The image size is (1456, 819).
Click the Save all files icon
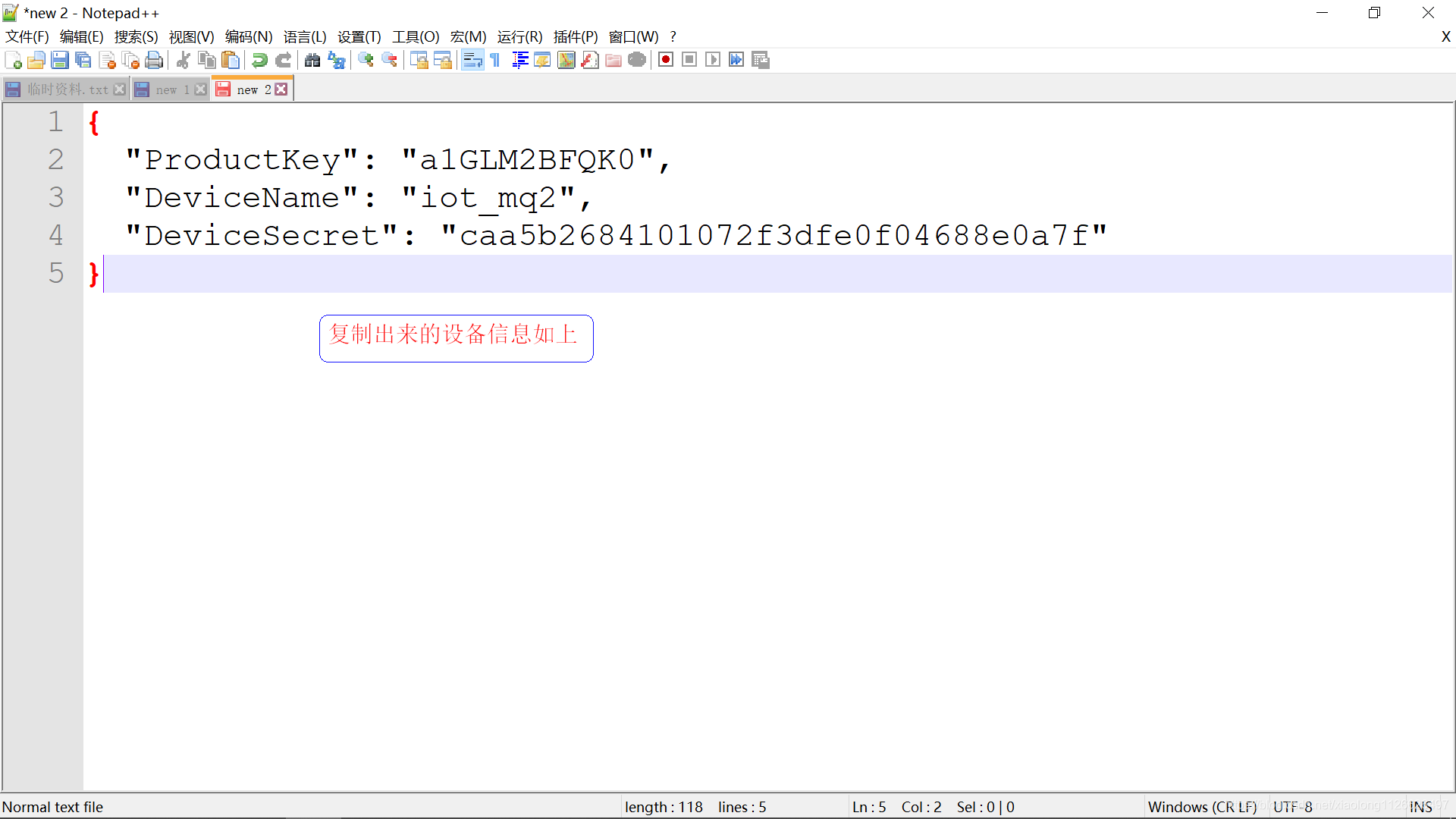(83, 60)
